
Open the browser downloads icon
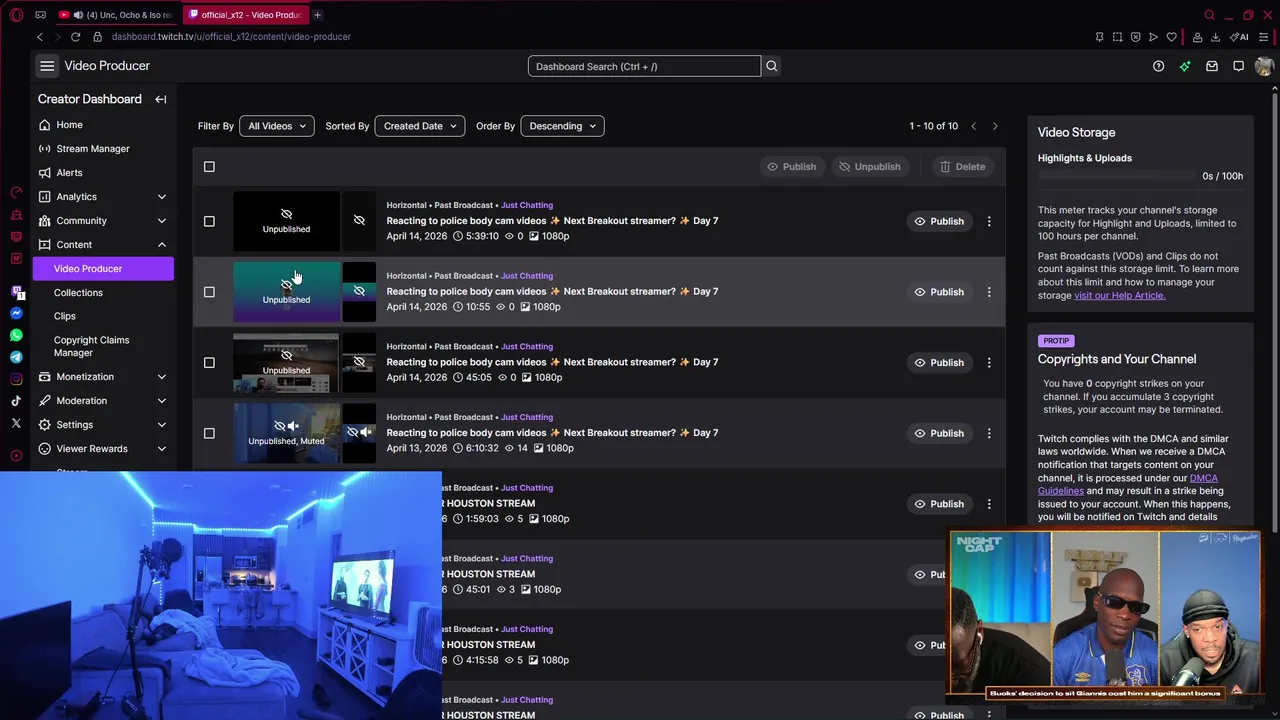[1215, 37]
